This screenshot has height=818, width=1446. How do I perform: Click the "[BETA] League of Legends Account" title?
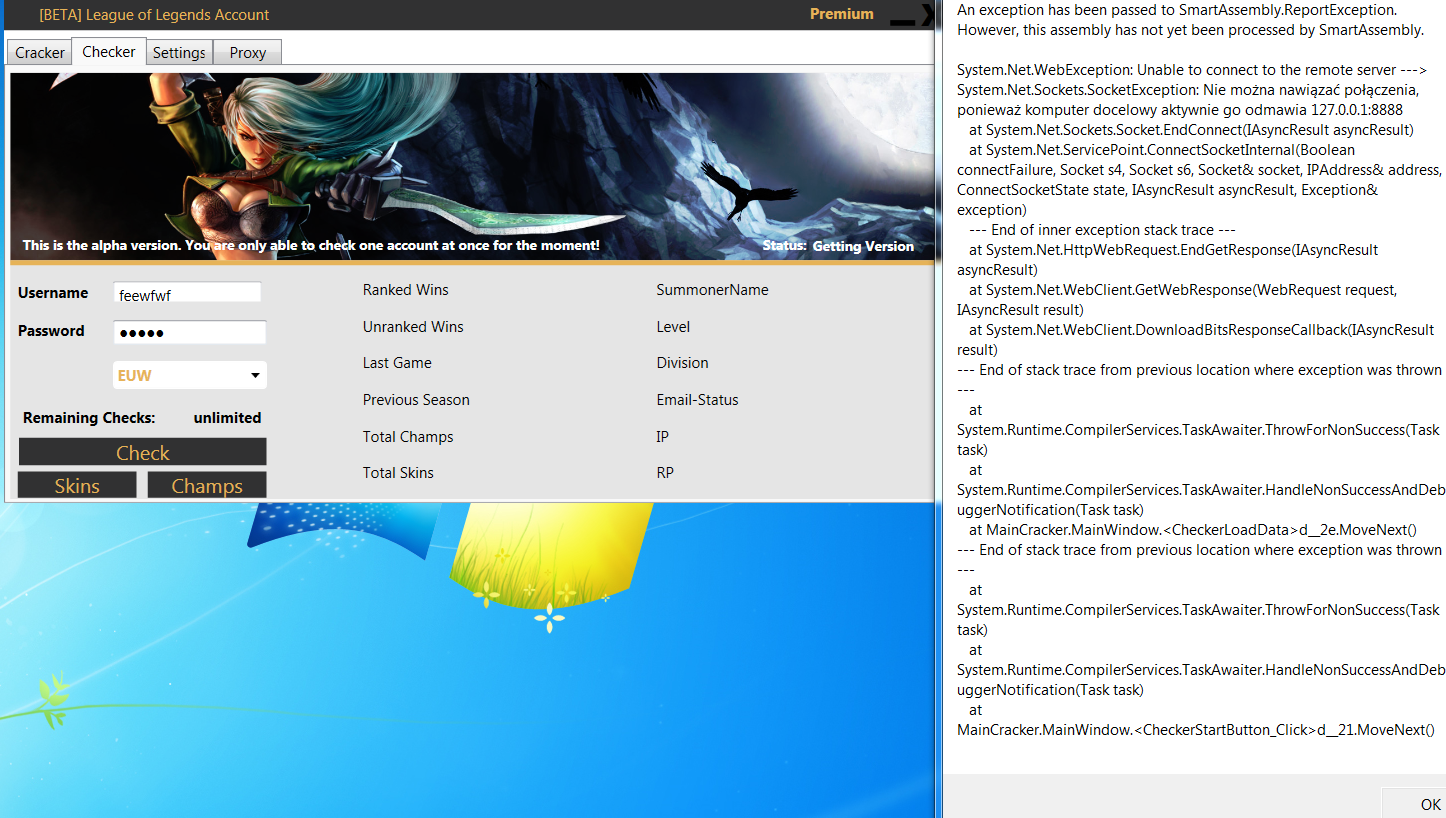tap(154, 15)
